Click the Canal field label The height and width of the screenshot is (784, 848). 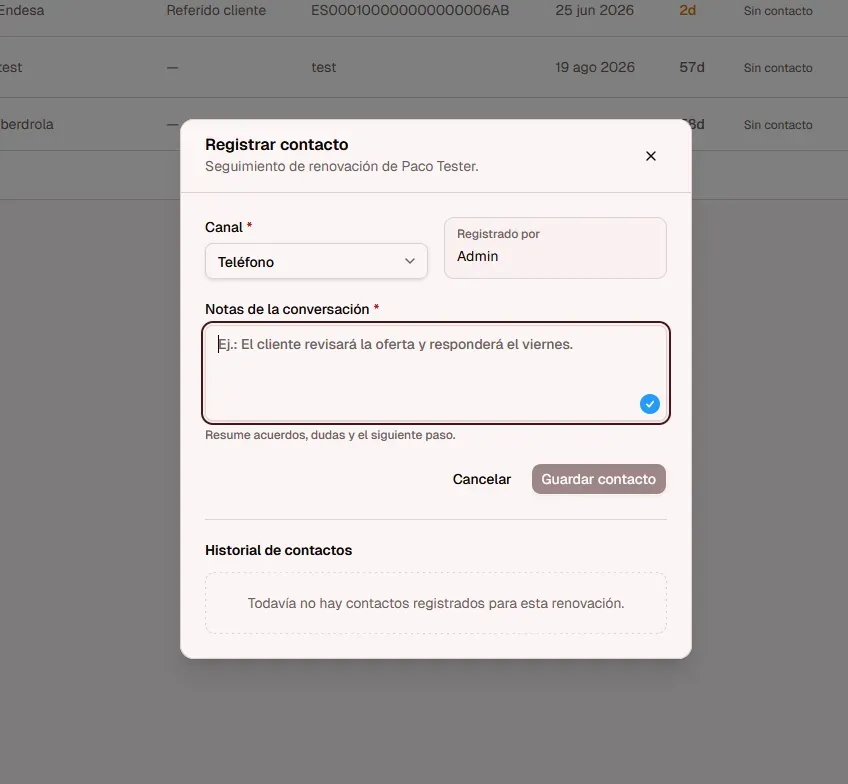224,227
